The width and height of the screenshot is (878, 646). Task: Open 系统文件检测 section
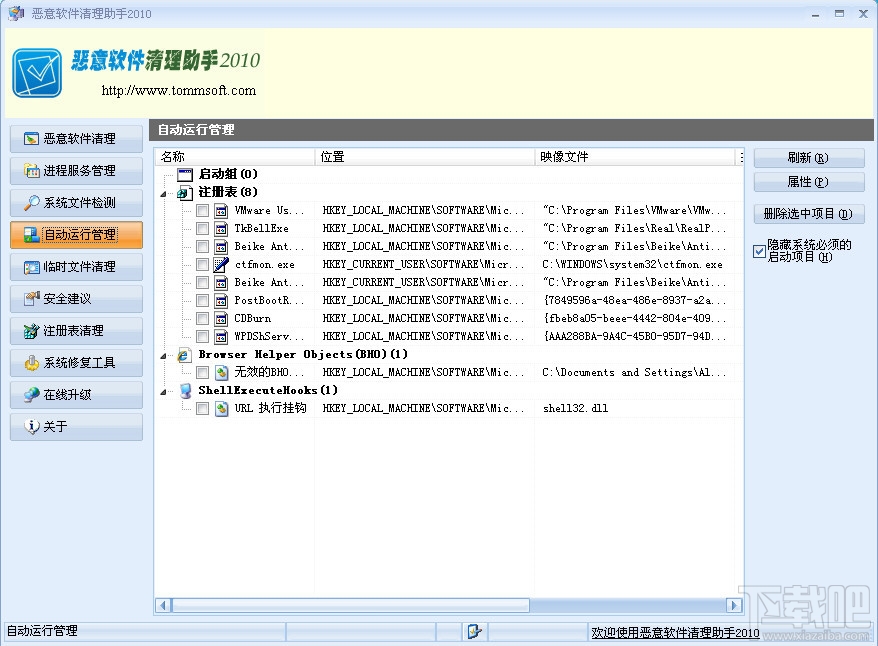pyautogui.click(x=76, y=203)
